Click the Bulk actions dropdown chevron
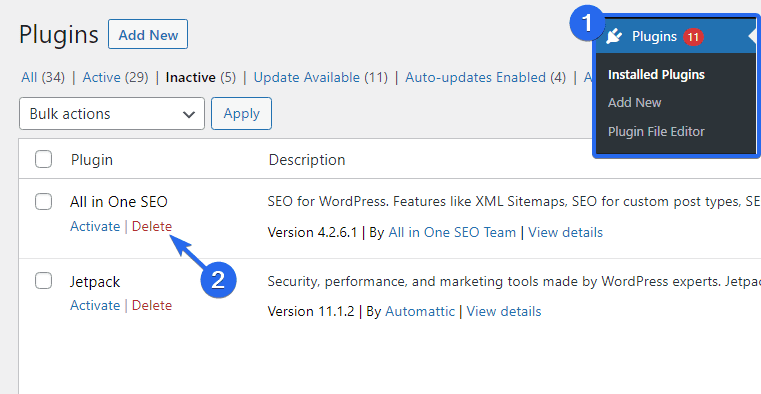Image resolution: width=761 pixels, height=394 pixels. 189,115
